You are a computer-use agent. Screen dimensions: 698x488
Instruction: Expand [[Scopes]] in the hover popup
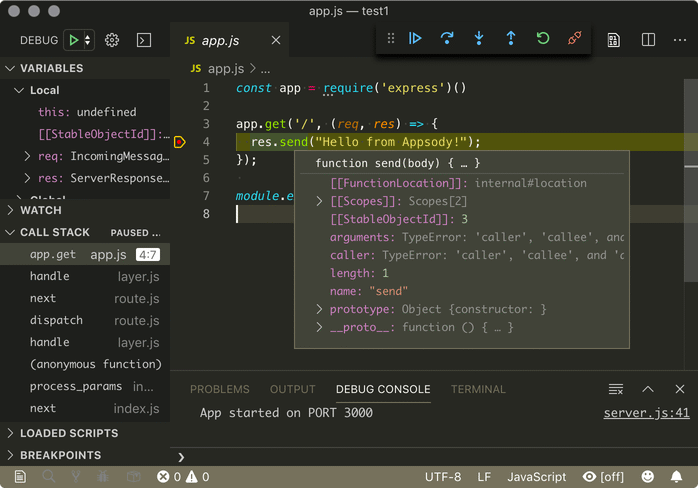[319, 201]
